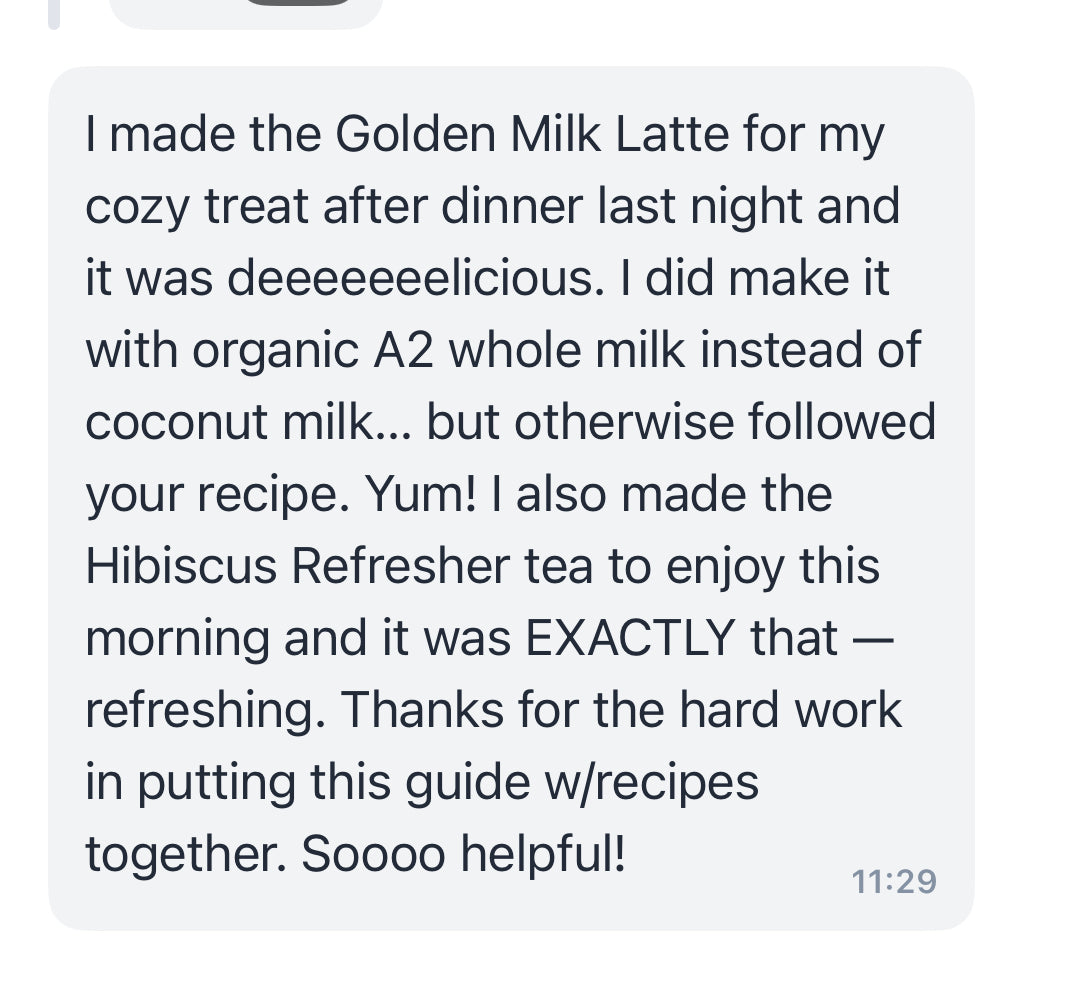This screenshot has width=1088, height=988.
Task: Click the word "deeeeeeelicious" in the message
Action: point(411,278)
